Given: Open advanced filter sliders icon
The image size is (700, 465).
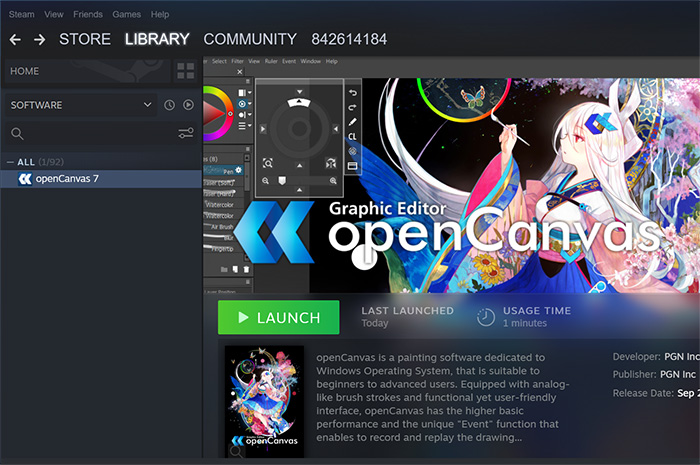Looking at the screenshot, I should 186,133.
